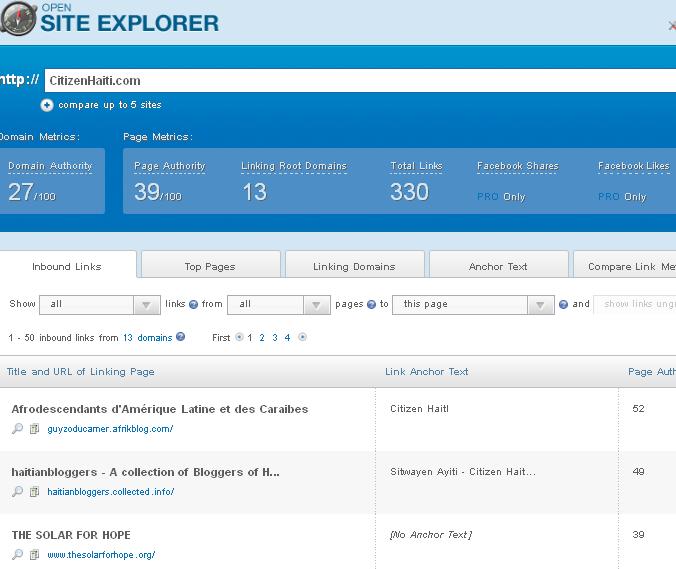676x569 pixels.
Task: Click the Domain Authority score 27/100
Action: 32,192
